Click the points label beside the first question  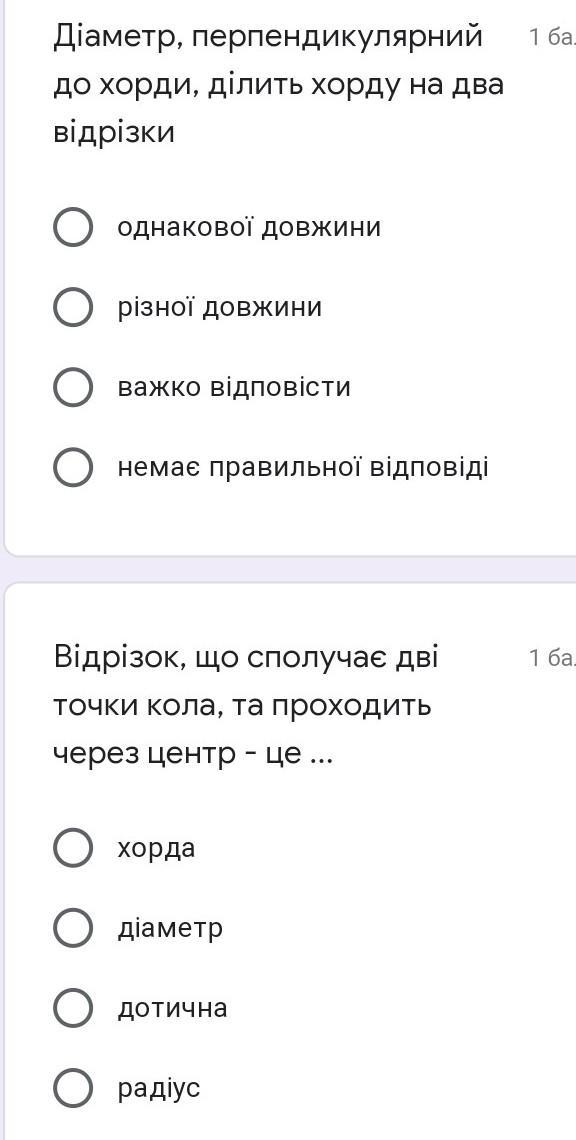pyautogui.click(x=552, y=37)
